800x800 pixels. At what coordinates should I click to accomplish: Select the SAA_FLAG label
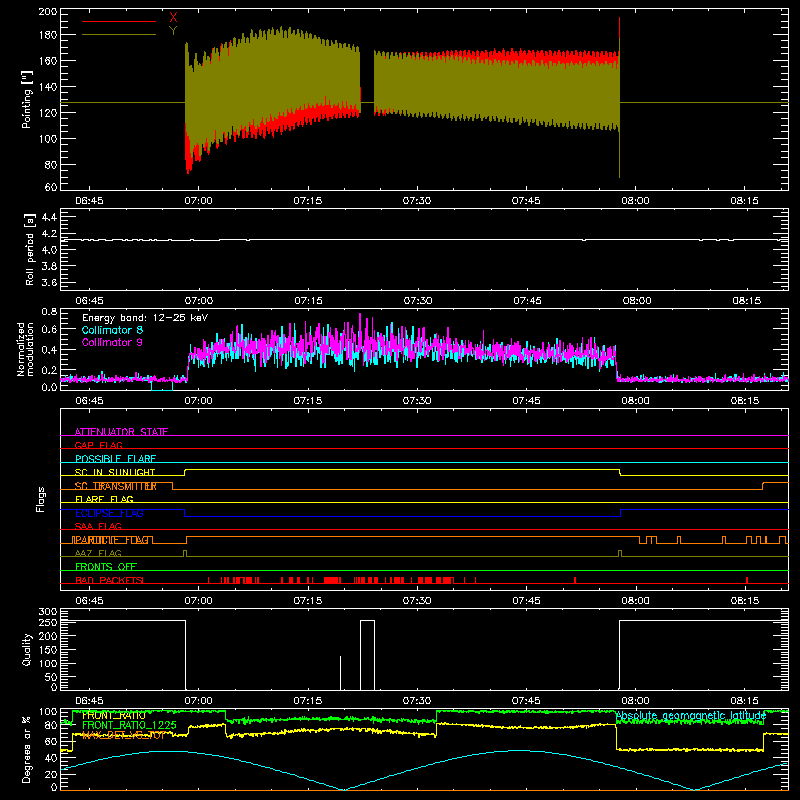click(98, 526)
